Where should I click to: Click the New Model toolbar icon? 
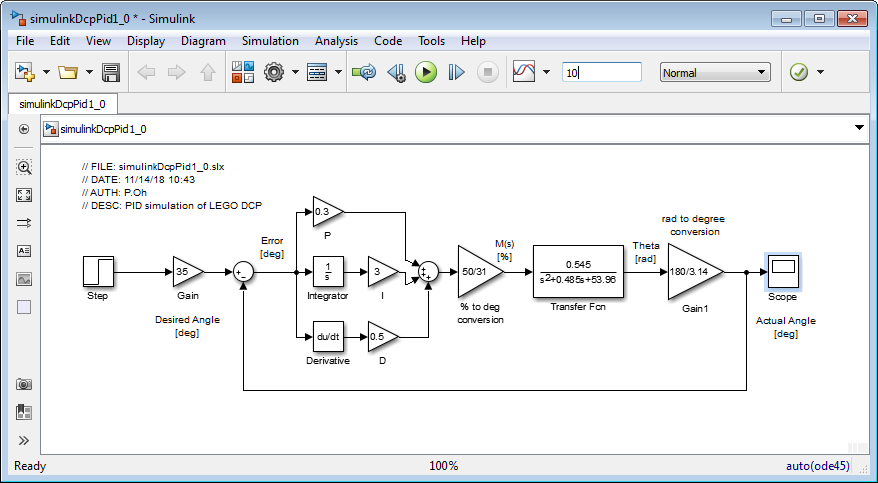[x=25, y=72]
